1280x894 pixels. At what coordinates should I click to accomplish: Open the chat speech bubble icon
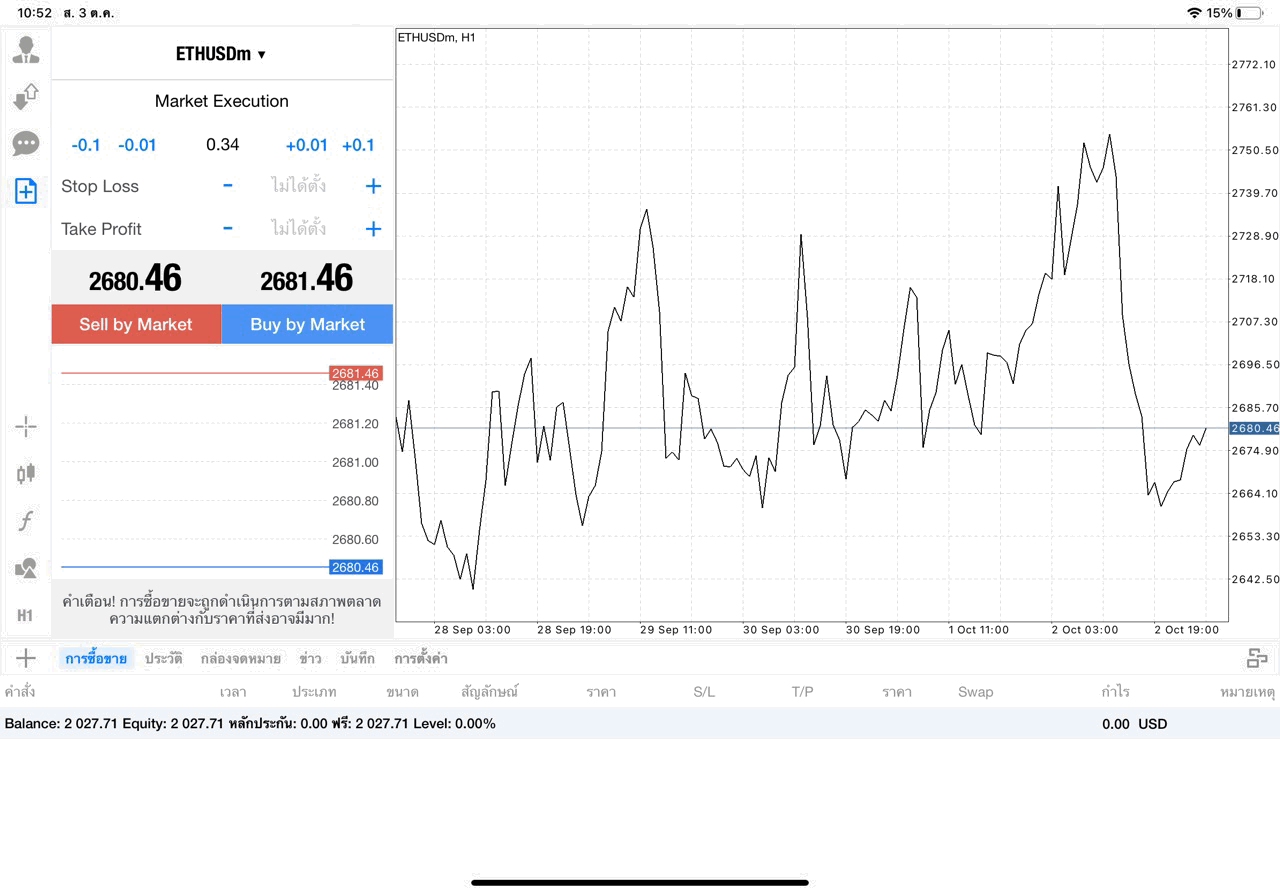click(26, 144)
